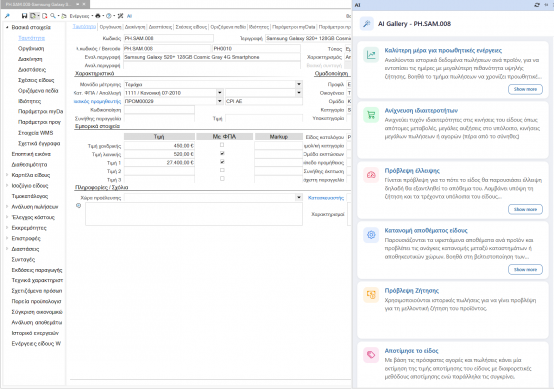Image resolution: width=554 pixels, height=389 pixels.
Task: Click the pink tag icon on the item valuation card
Action: [371, 355]
